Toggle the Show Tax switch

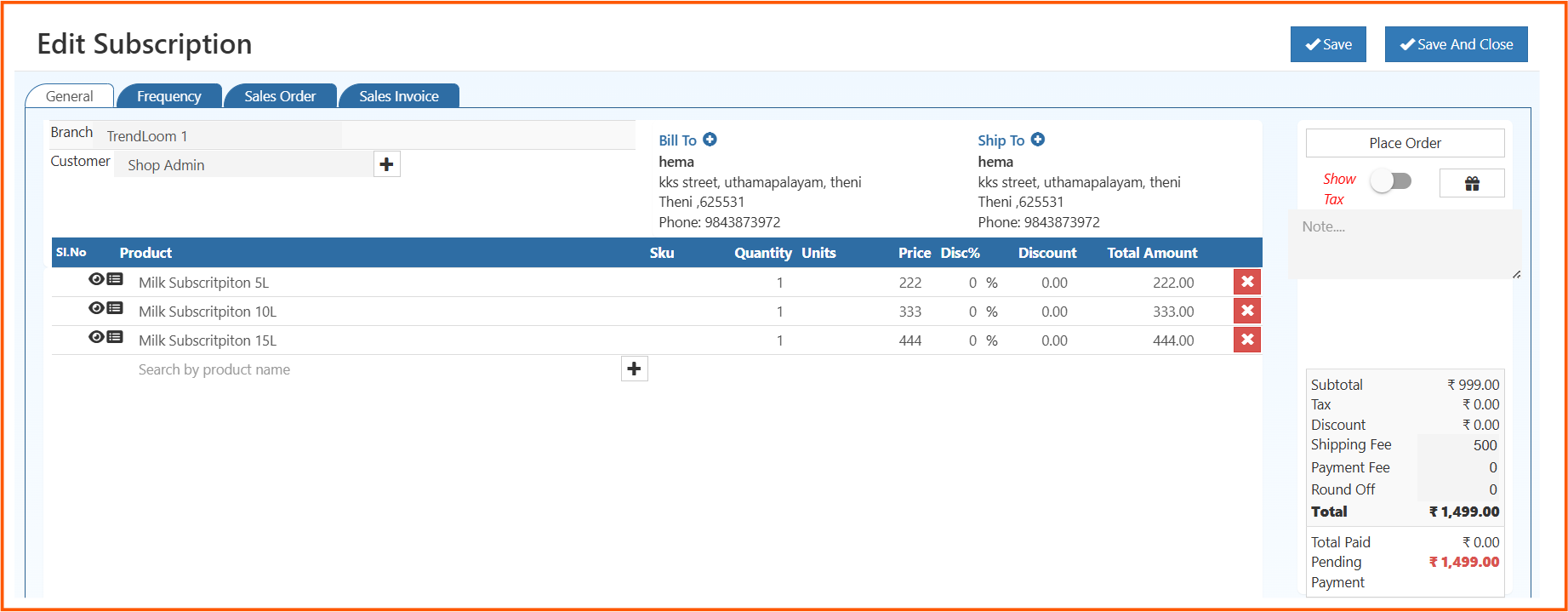tap(1391, 180)
